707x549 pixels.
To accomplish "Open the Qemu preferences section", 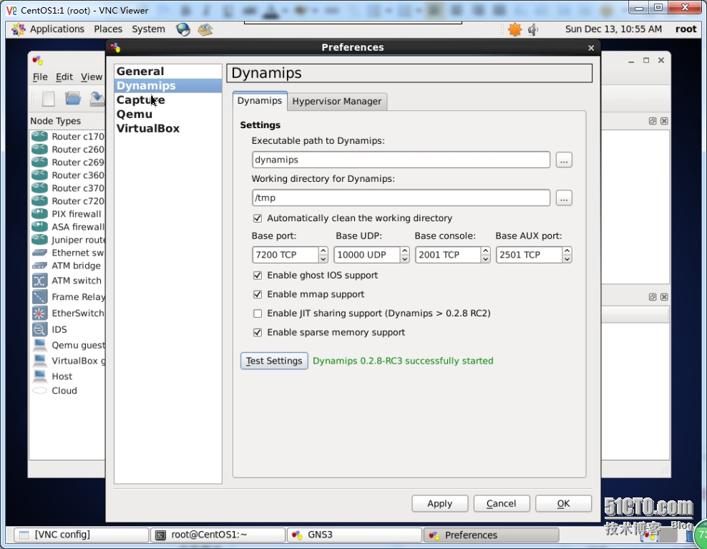I will point(168,114).
